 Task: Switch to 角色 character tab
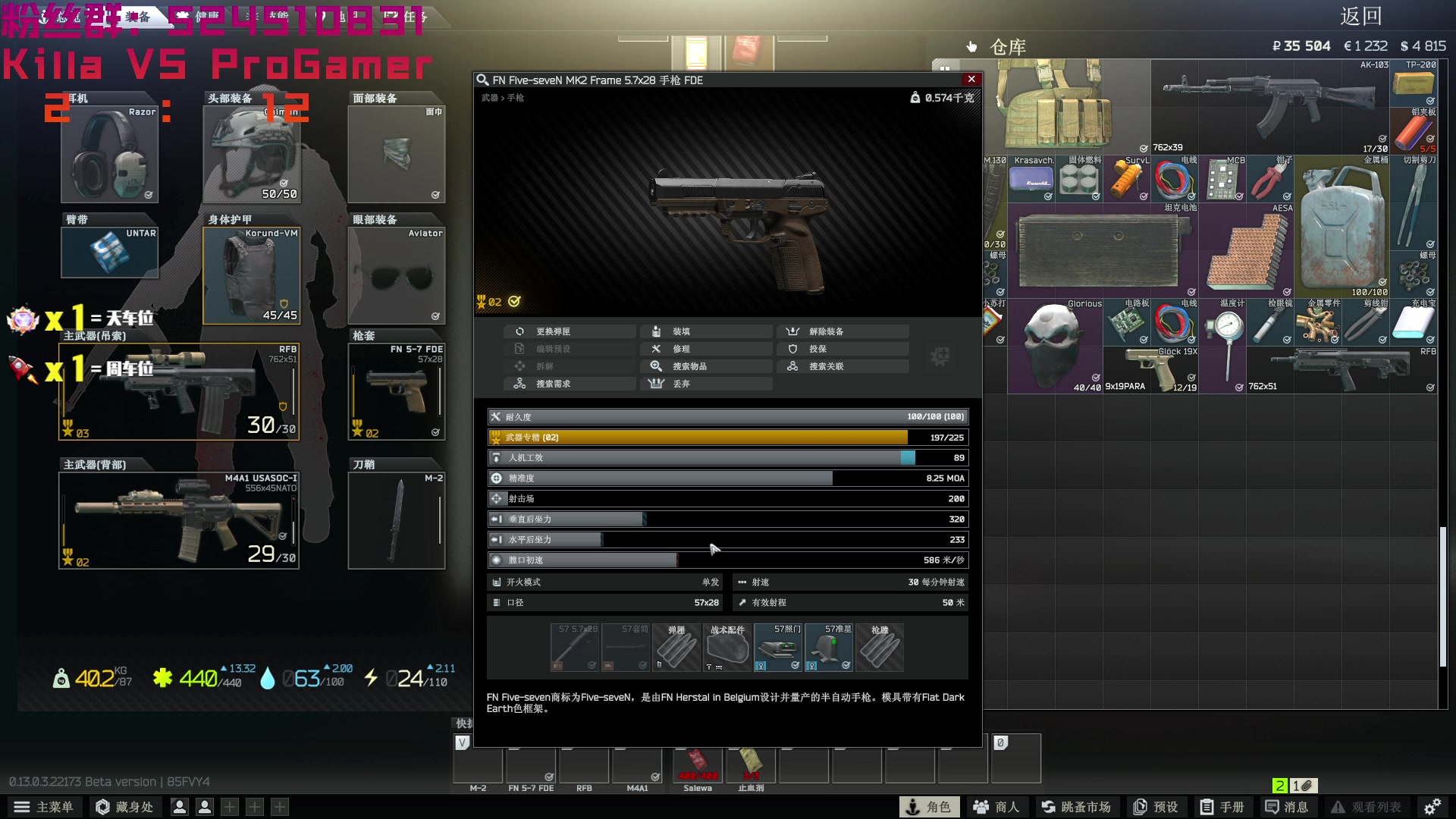(929, 807)
